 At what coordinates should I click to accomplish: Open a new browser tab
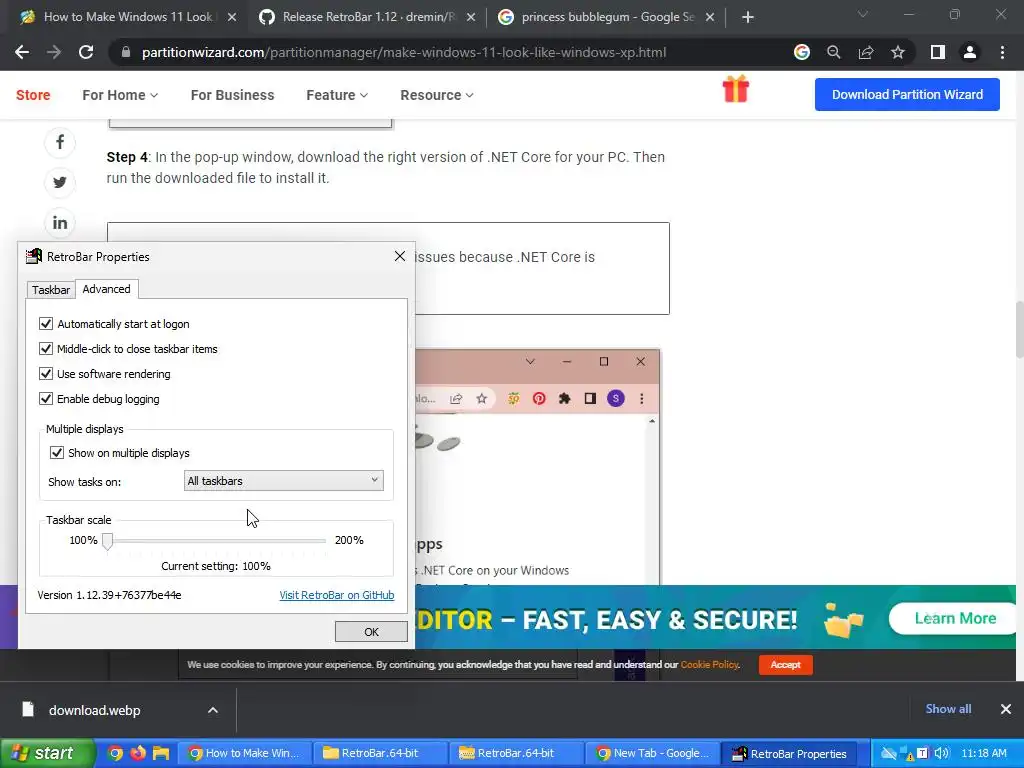(748, 18)
